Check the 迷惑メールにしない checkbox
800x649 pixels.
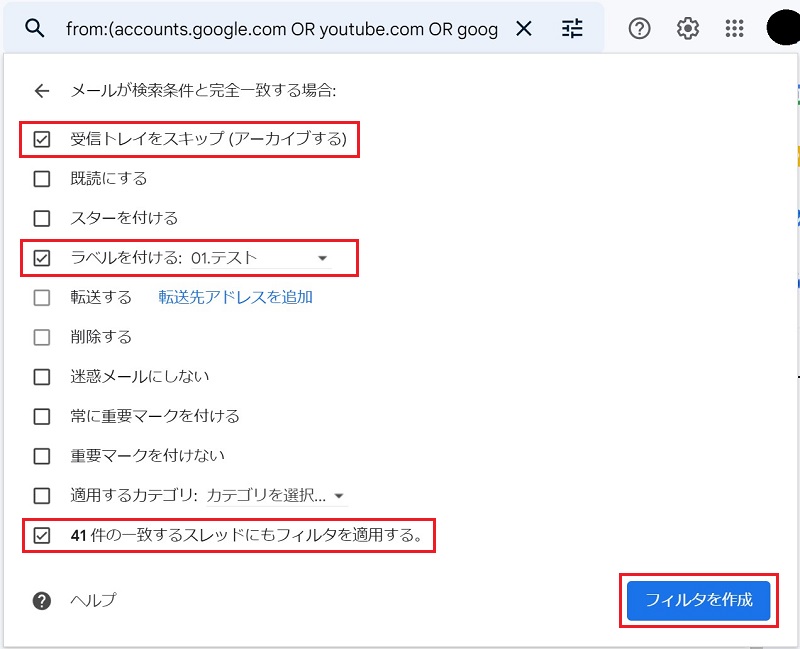42,377
